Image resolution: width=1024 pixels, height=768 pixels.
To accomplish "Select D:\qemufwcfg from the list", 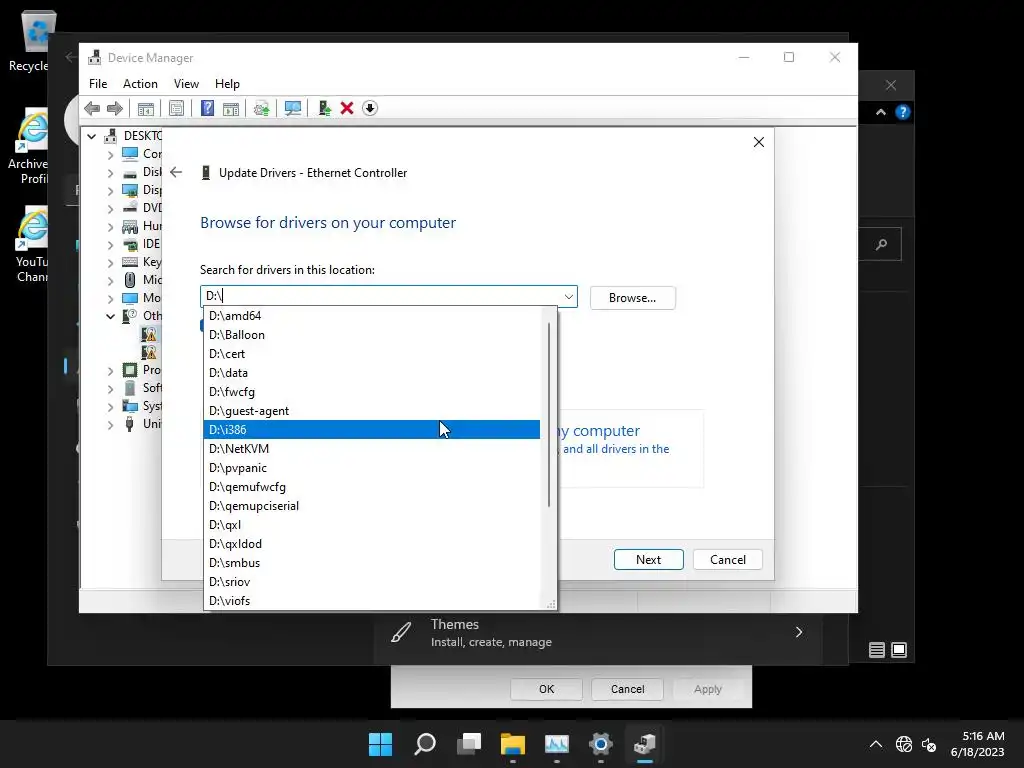I will click(x=372, y=486).
